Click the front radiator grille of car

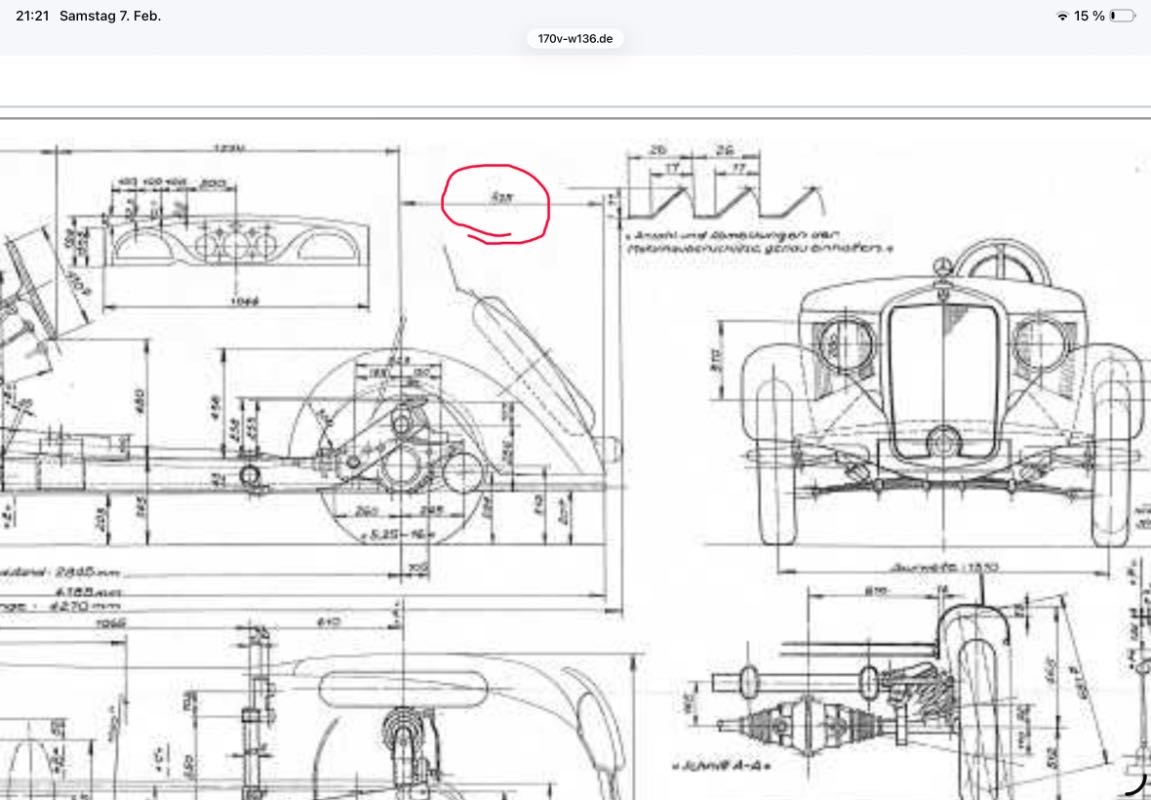(x=942, y=370)
